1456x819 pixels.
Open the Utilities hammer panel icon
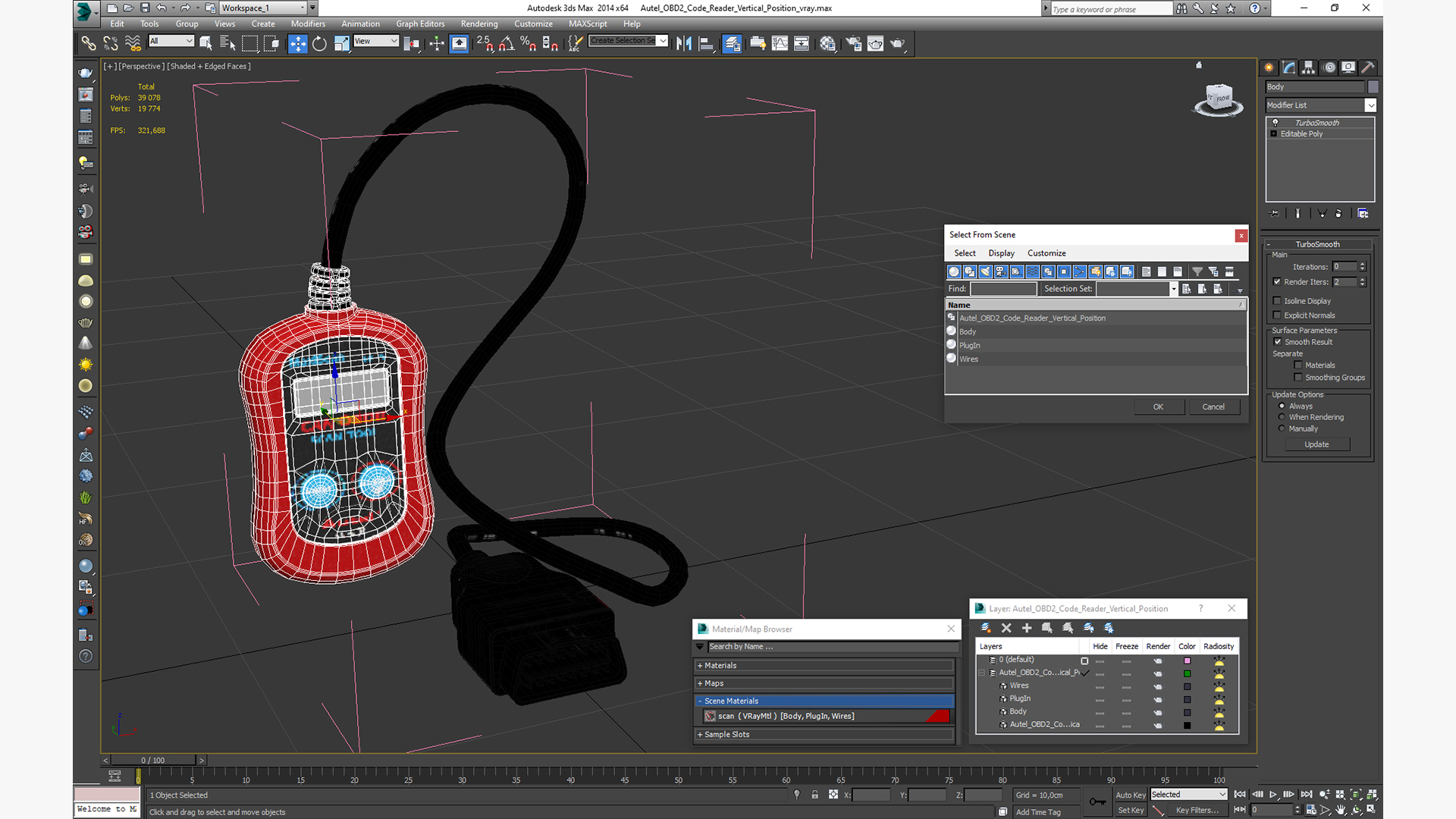pyautogui.click(x=1368, y=67)
